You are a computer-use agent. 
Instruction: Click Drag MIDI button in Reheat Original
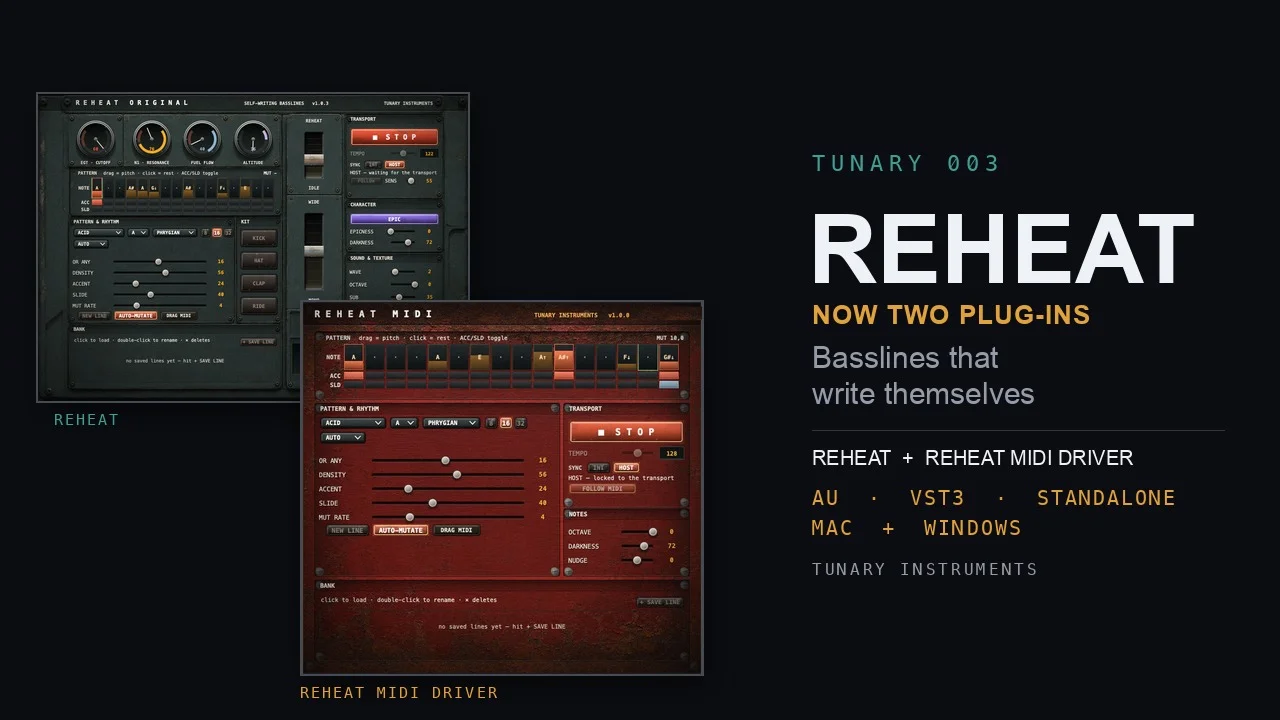[x=179, y=316]
